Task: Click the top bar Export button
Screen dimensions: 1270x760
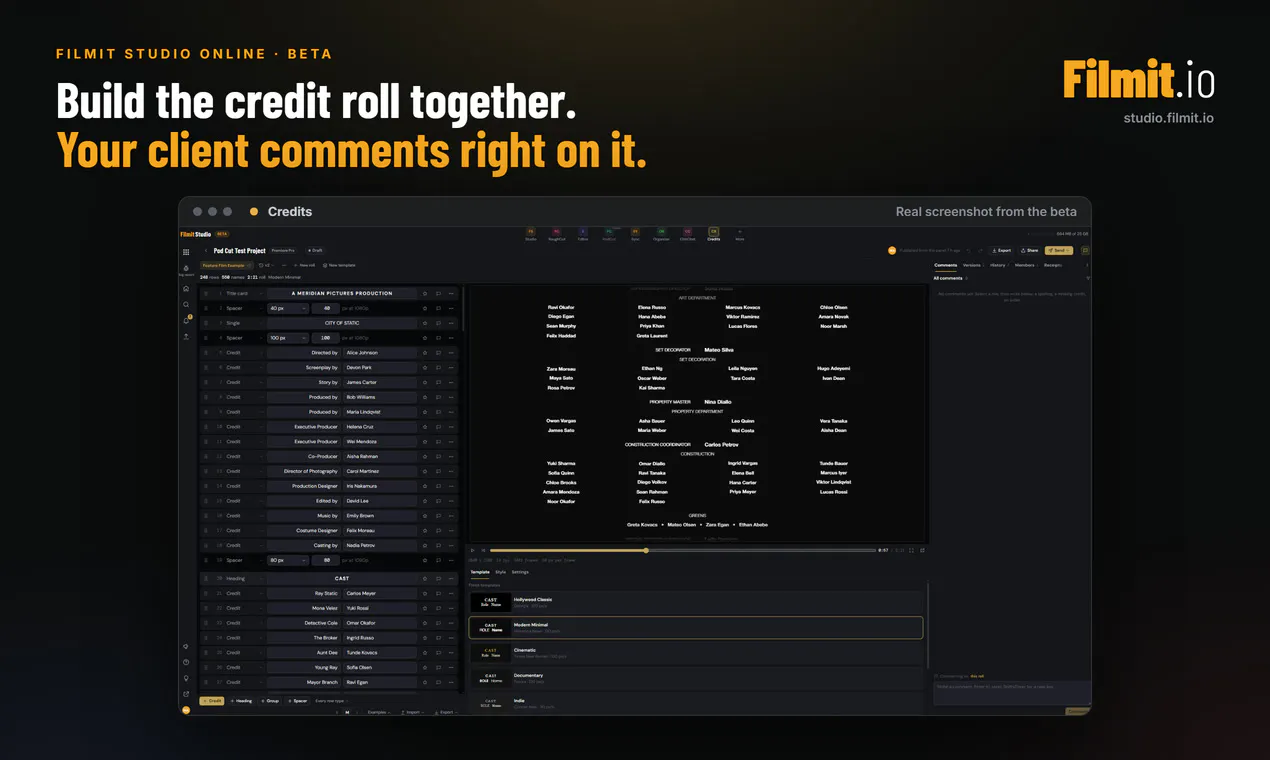Action: point(1001,251)
